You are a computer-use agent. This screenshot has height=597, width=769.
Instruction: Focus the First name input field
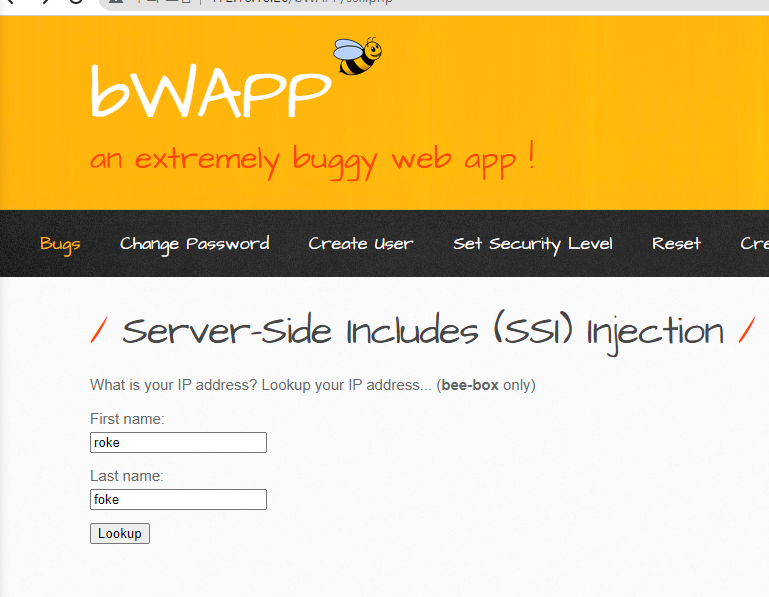pos(179,442)
